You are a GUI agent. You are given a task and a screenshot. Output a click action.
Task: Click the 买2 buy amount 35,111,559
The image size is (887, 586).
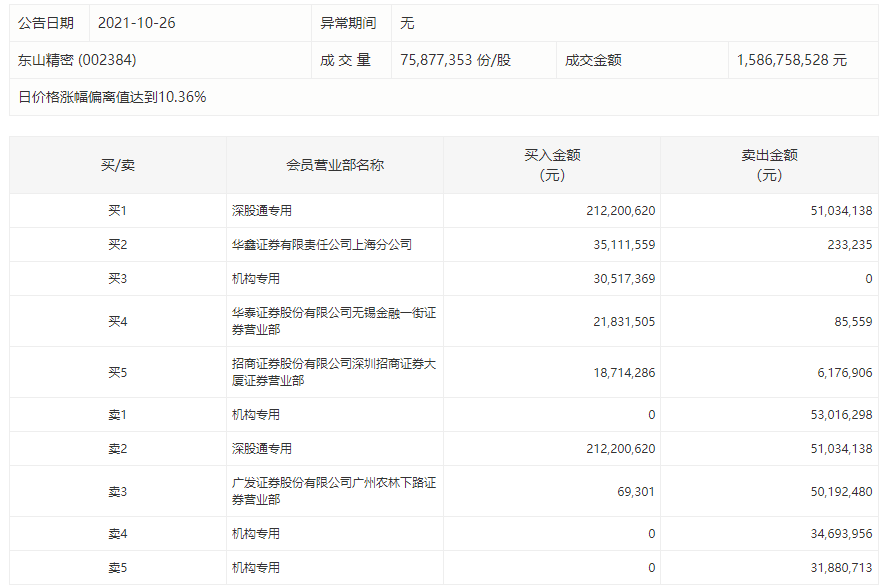pyautogui.click(x=620, y=245)
